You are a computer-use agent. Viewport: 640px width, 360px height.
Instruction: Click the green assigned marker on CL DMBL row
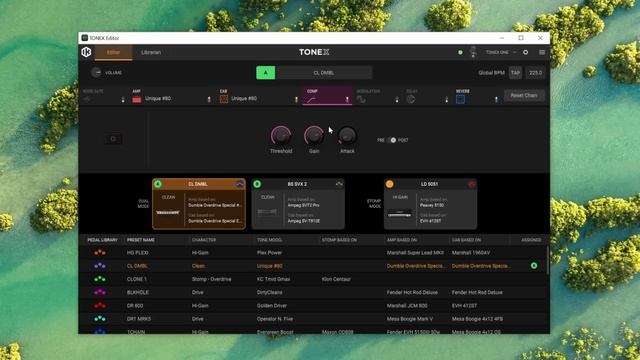(x=534, y=266)
